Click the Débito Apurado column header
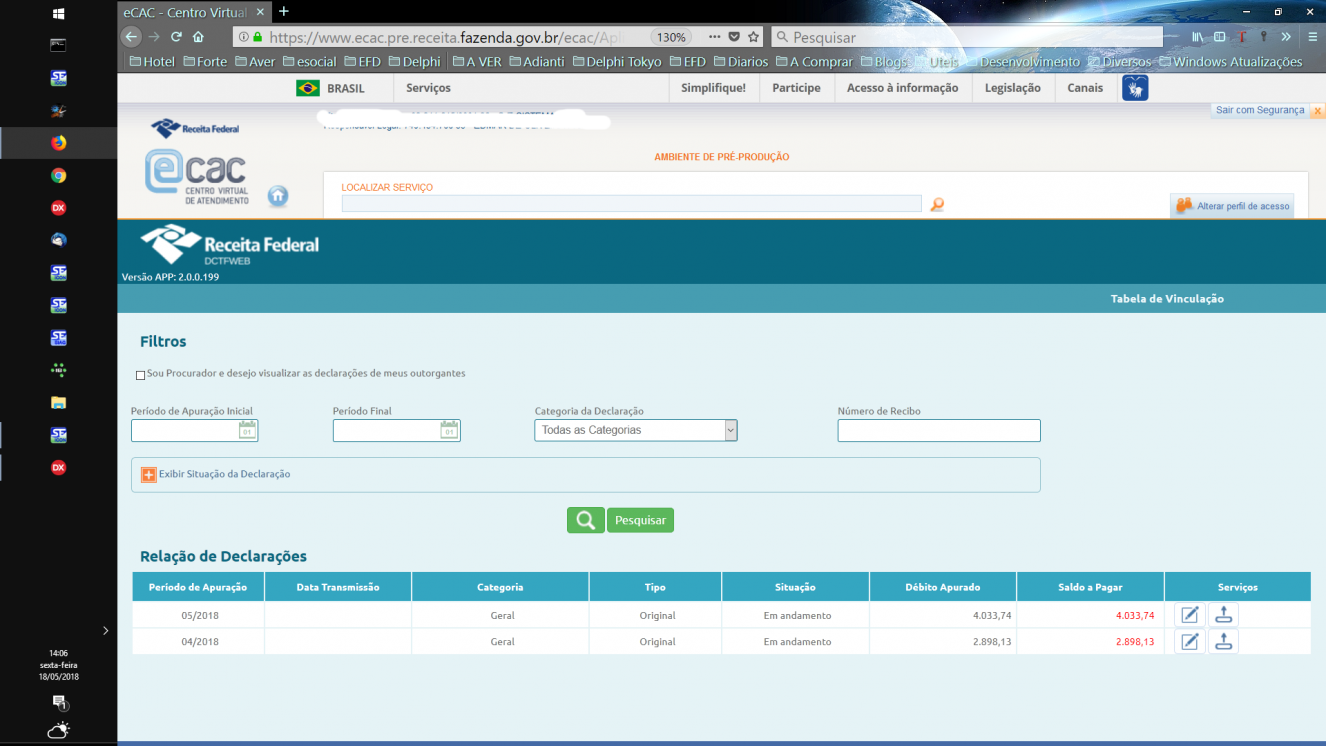The height and width of the screenshot is (746, 1326). [943, 587]
